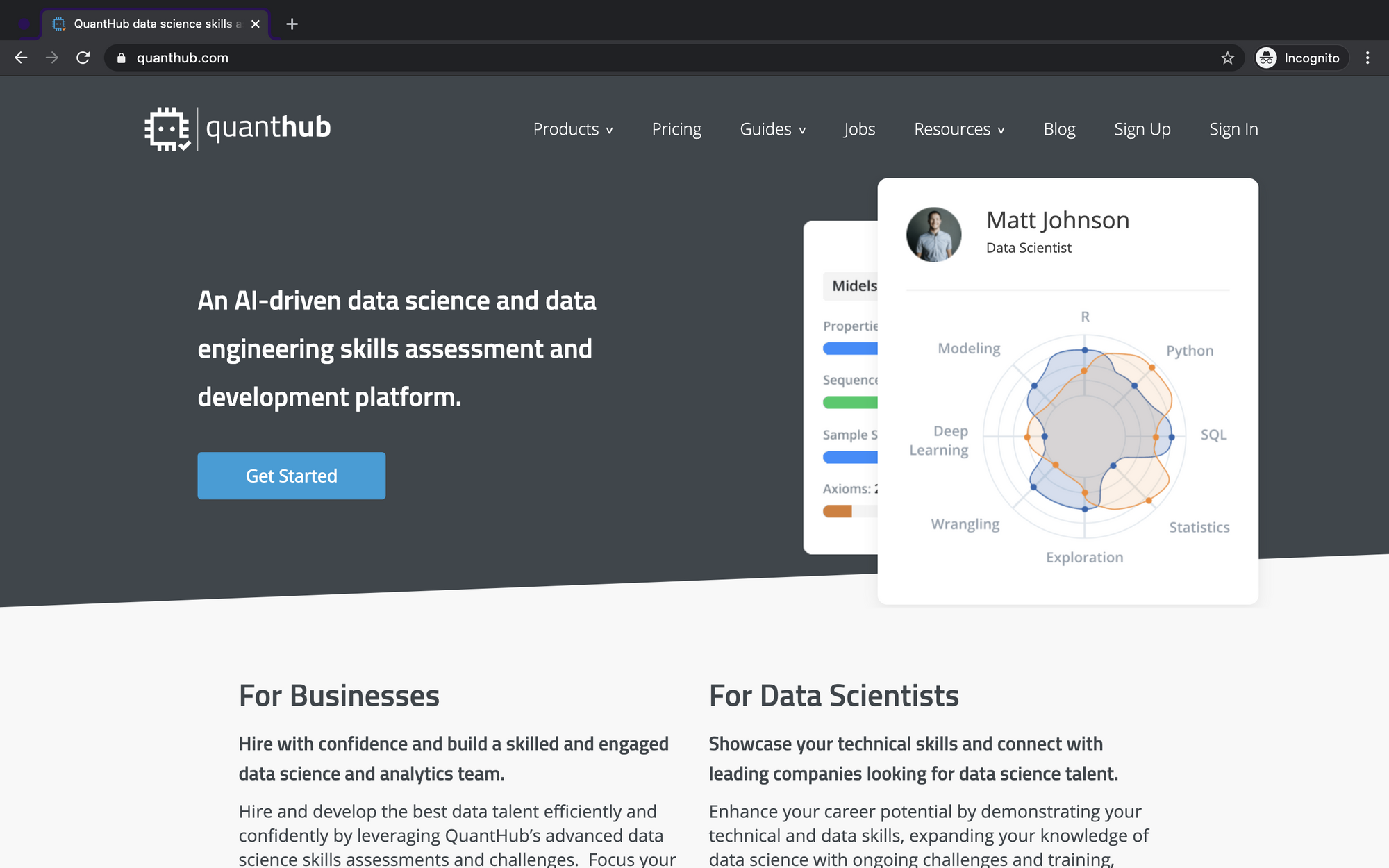Click the browser back arrow
1389x868 pixels.
[x=21, y=58]
